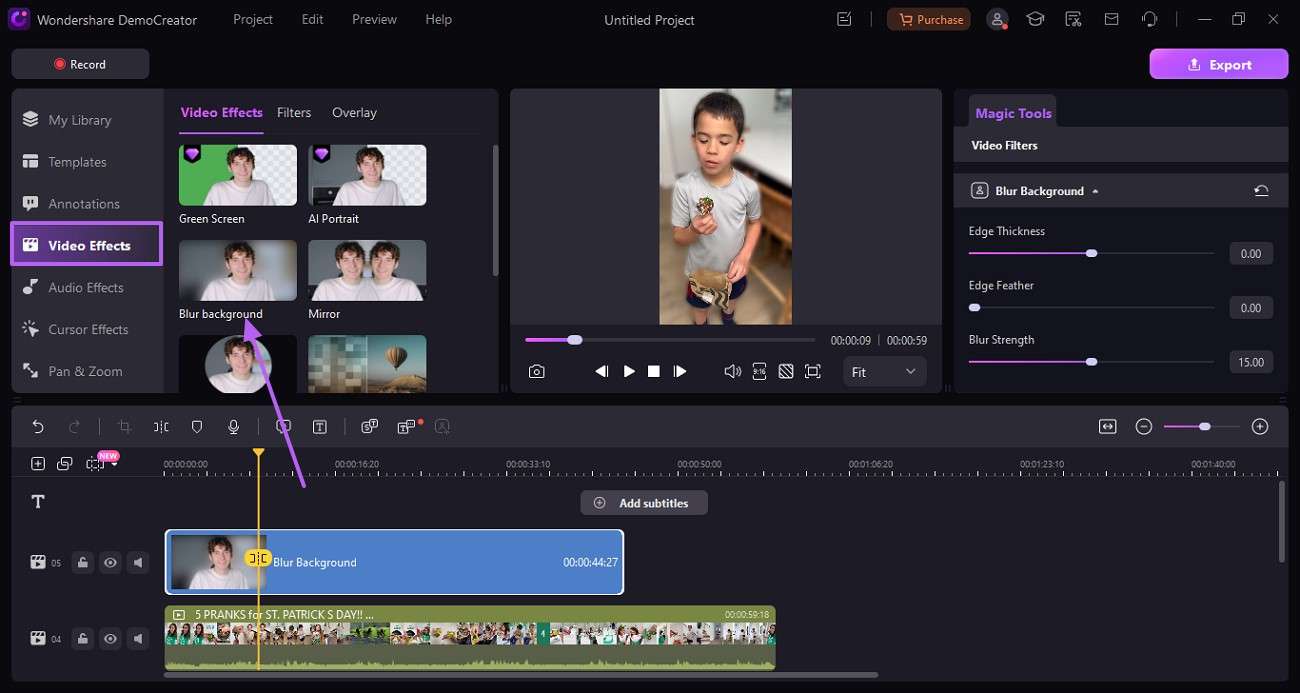Open the Preview menu

pyautogui.click(x=374, y=19)
